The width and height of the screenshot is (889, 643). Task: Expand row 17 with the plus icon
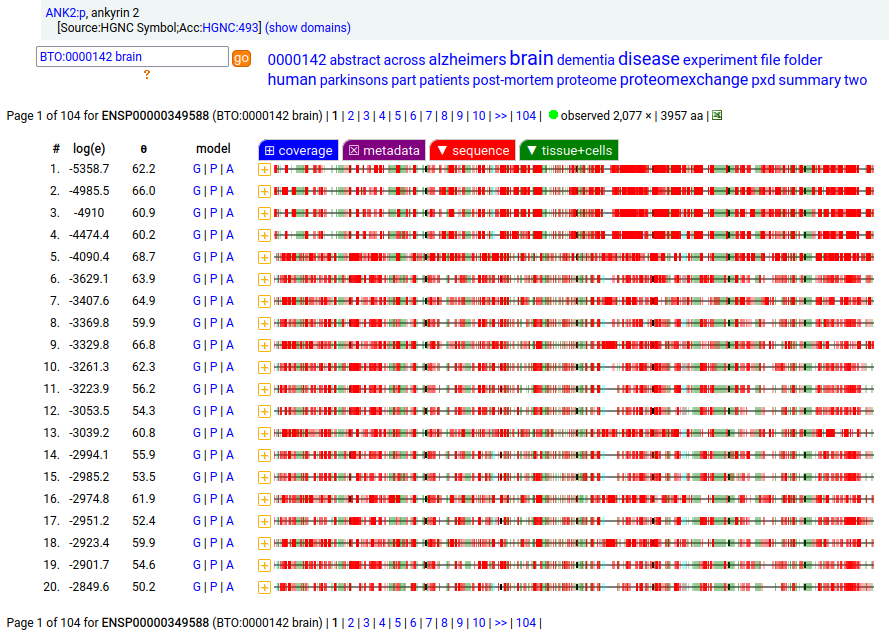click(264, 522)
